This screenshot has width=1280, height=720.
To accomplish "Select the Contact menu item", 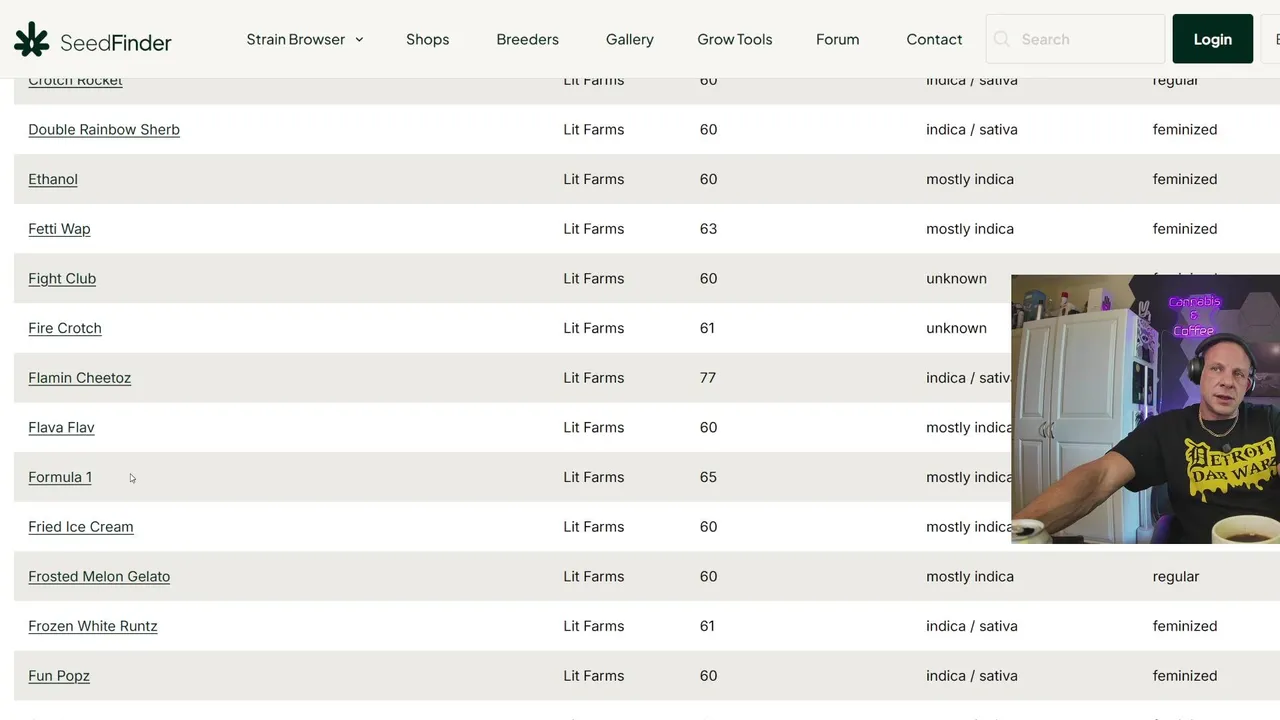I will (934, 40).
